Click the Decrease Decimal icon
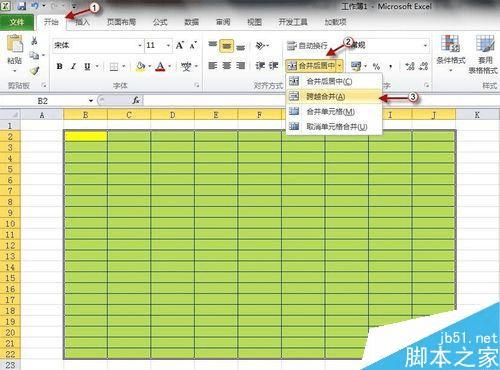Screen dimensions: 500x370 tap(423, 66)
